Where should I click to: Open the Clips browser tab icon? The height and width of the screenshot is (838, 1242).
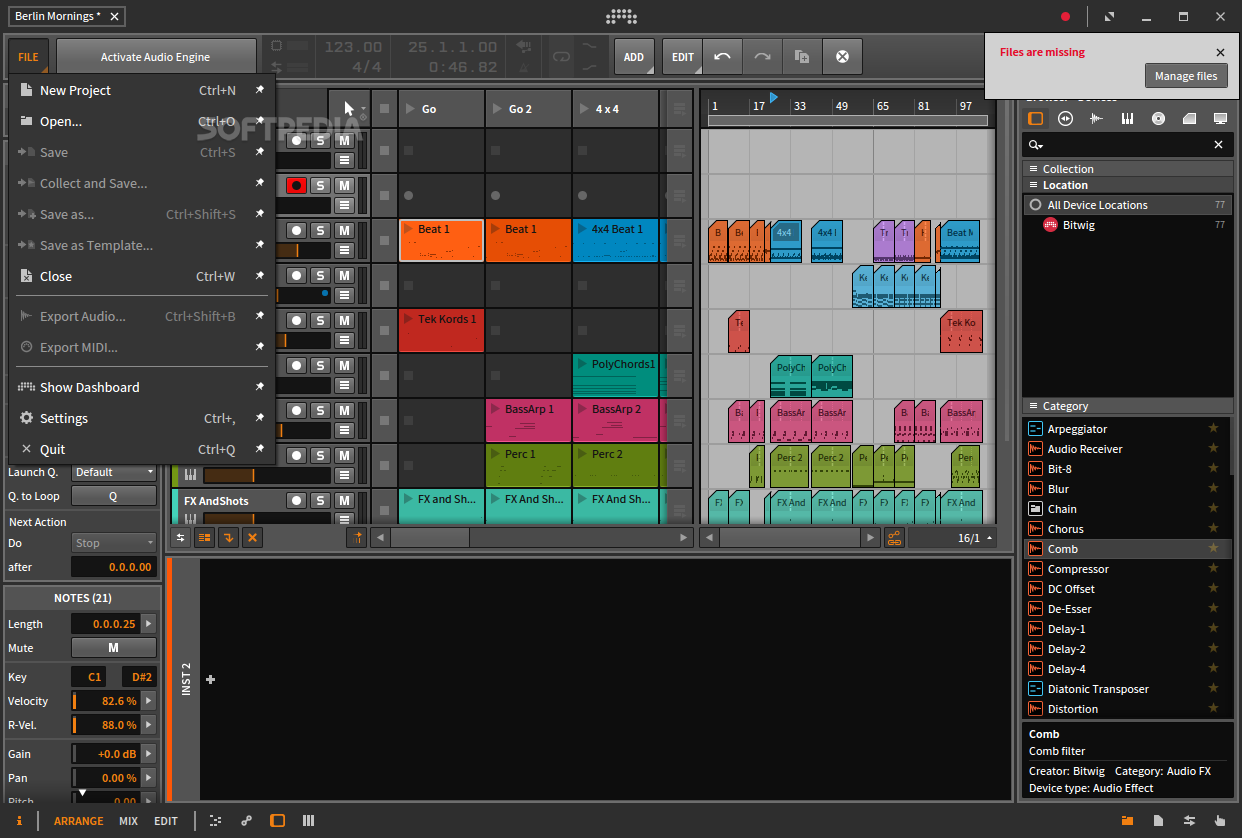pos(1189,118)
